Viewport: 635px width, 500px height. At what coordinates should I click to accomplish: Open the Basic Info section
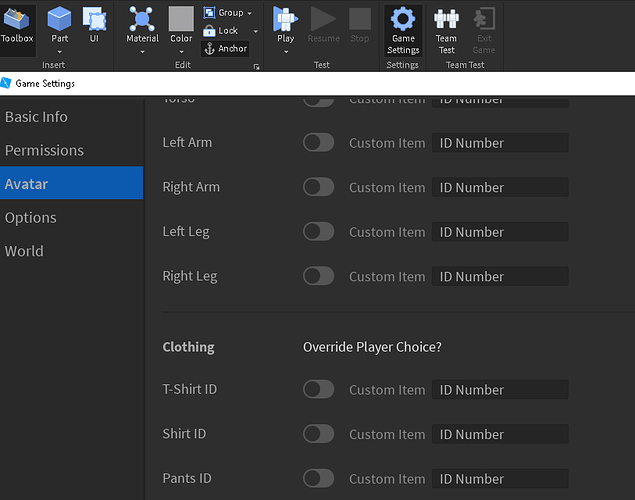pyautogui.click(x=36, y=117)
